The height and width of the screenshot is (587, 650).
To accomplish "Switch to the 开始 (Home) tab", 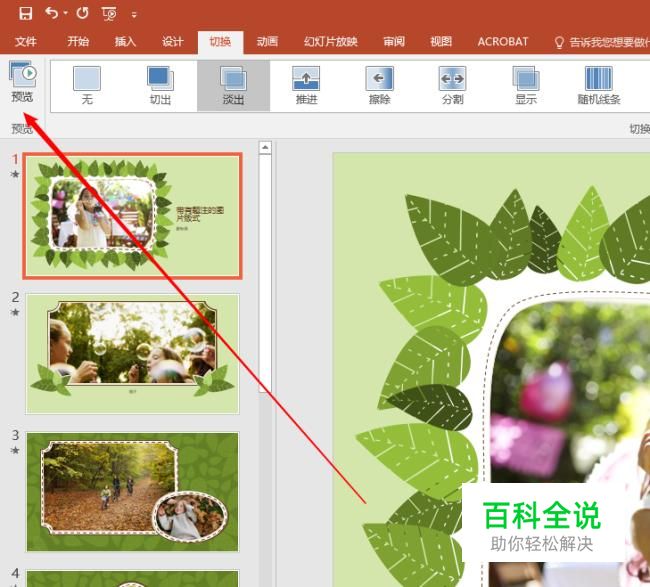I will (78, 41).
